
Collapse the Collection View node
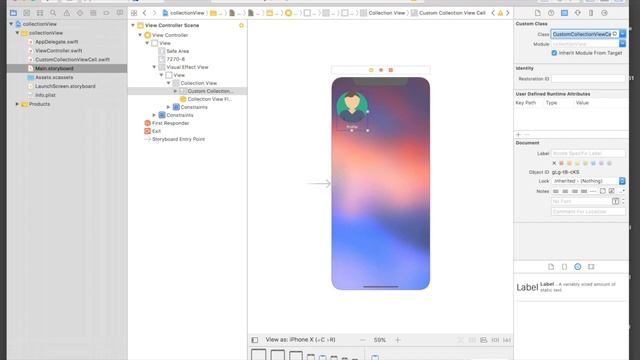click(x=169, y=83)
